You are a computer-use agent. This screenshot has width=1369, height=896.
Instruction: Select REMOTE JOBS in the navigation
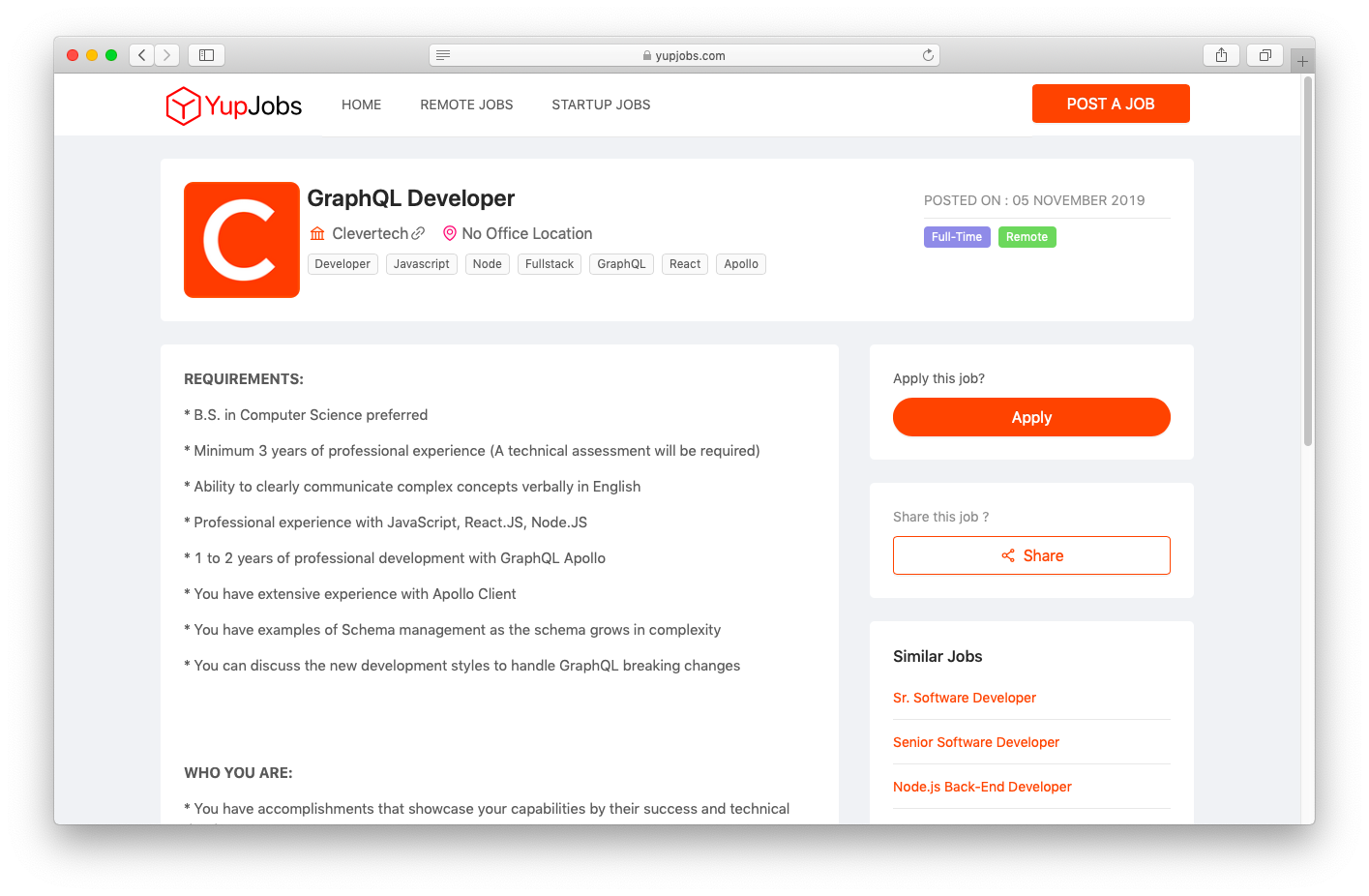(466, 105)
